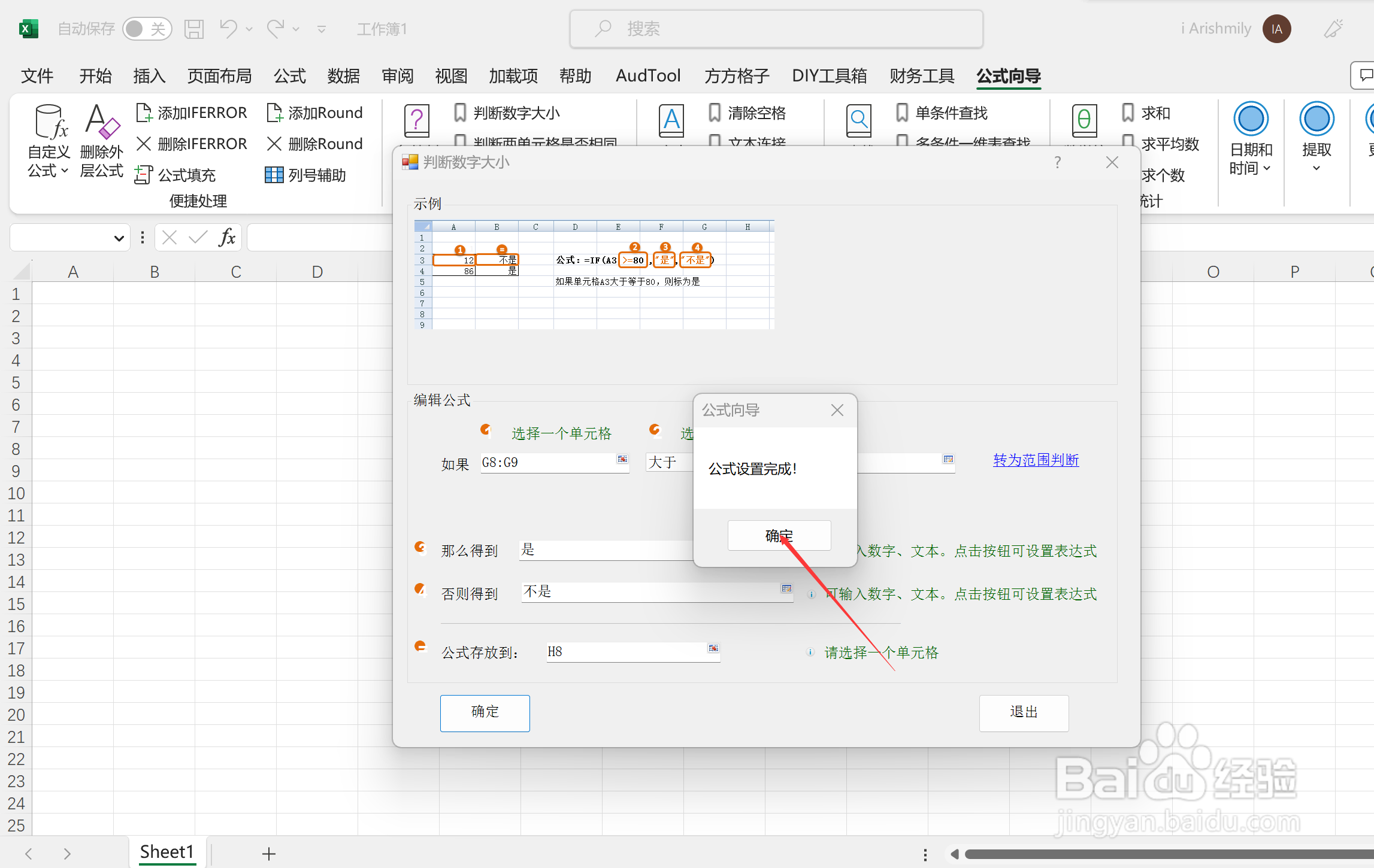Image resolution: width=1374 pixels, height=868 pixels.
Task: Click the magnifier lookup book icon
Action: click(x=858, y=121)
